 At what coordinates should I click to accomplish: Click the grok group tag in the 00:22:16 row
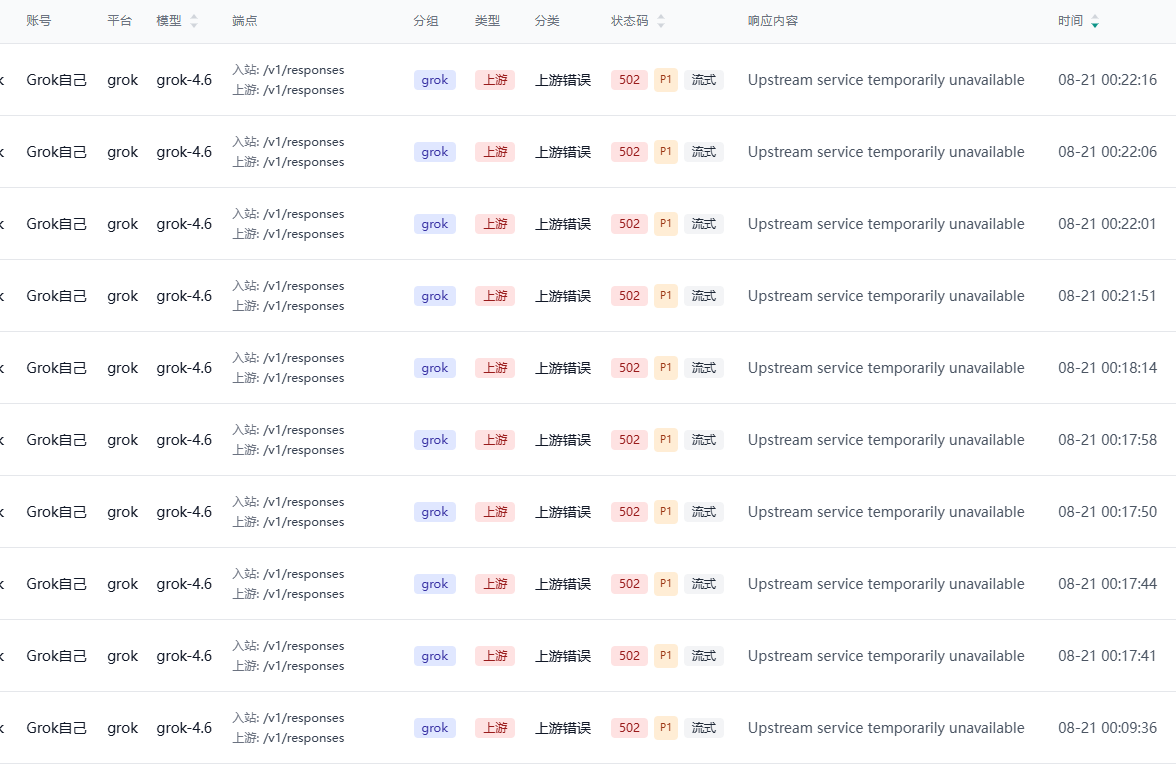click(x=435, y=80)
